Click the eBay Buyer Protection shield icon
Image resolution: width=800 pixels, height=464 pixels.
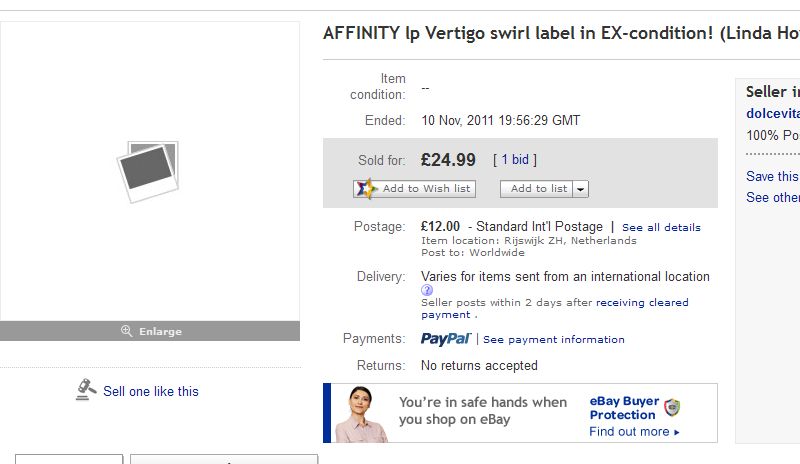tap(673, 407)
